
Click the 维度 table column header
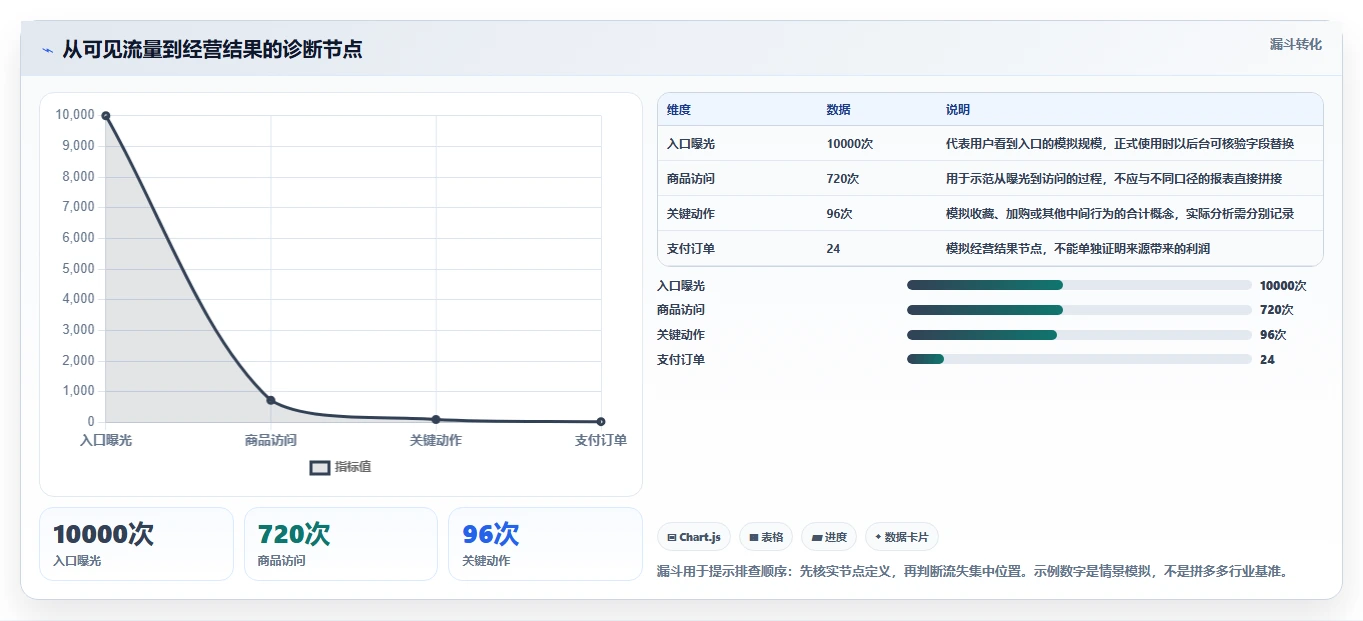(x=679, y=109)
